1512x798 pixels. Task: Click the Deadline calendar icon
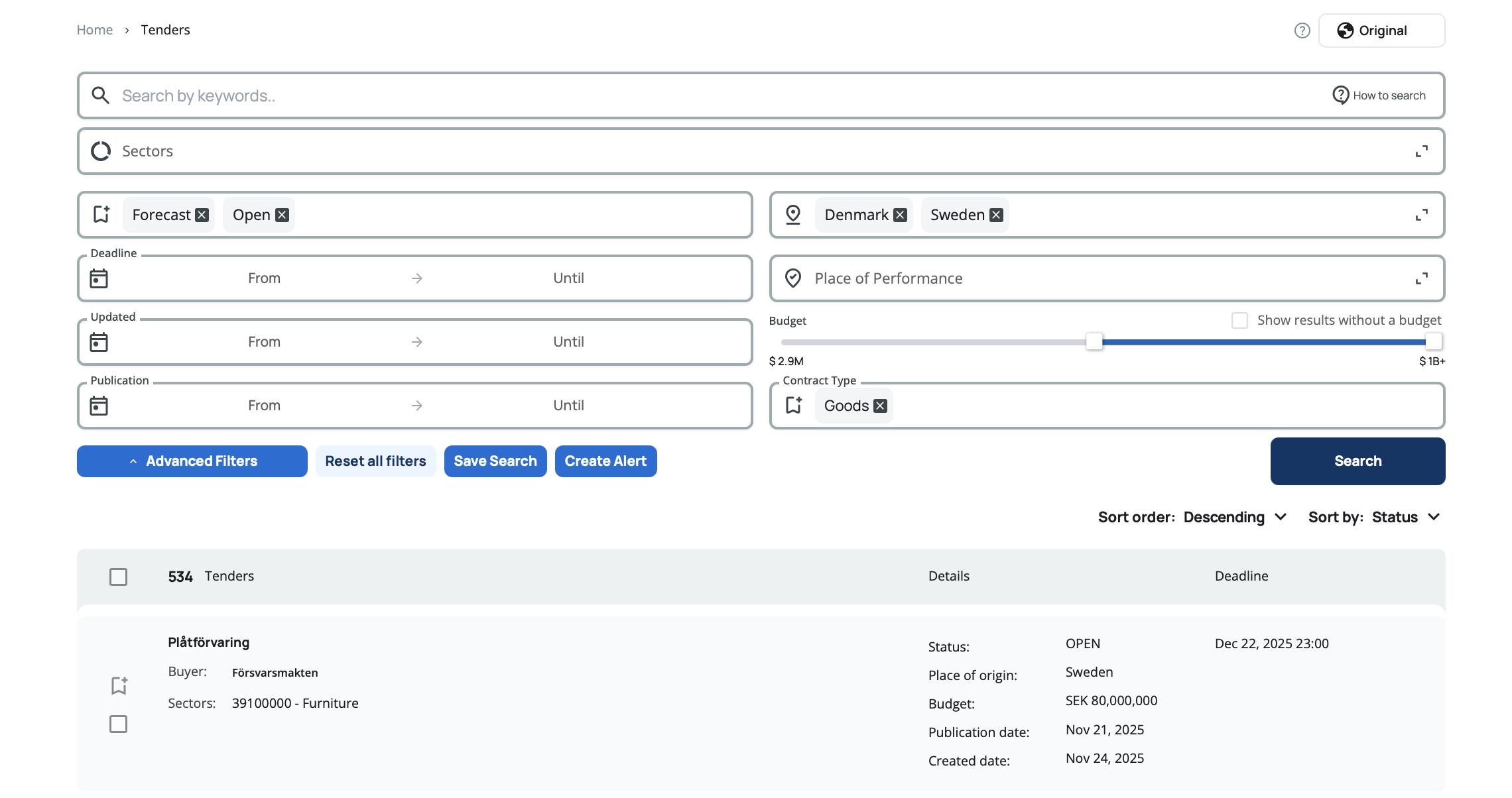click(99, 278)
